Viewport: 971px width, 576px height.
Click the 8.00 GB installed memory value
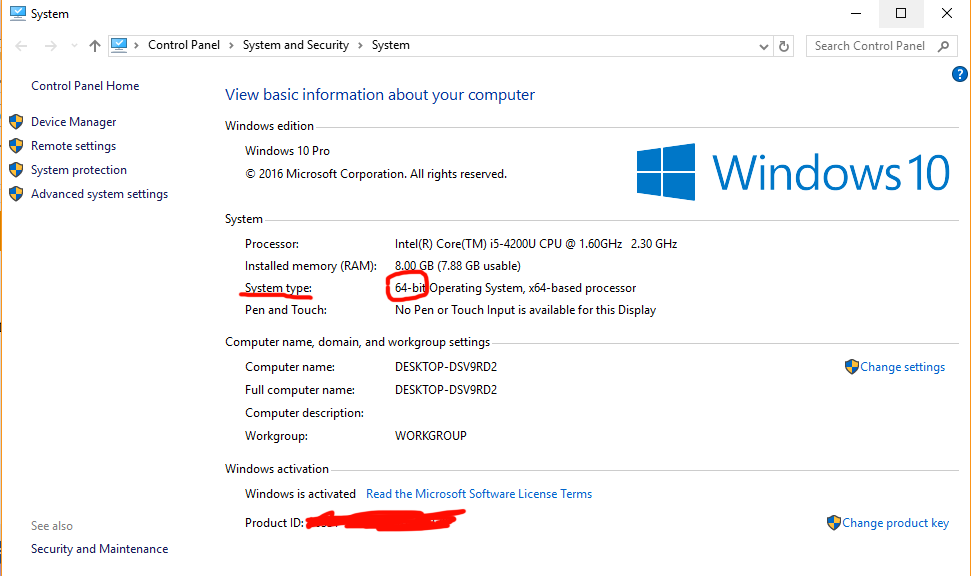(458, 266)
